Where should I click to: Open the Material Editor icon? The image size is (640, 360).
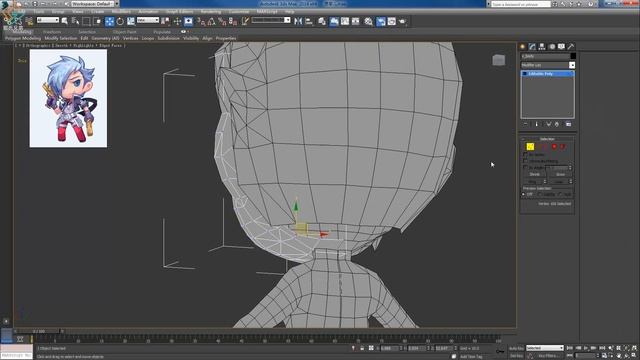coord(369,22)
